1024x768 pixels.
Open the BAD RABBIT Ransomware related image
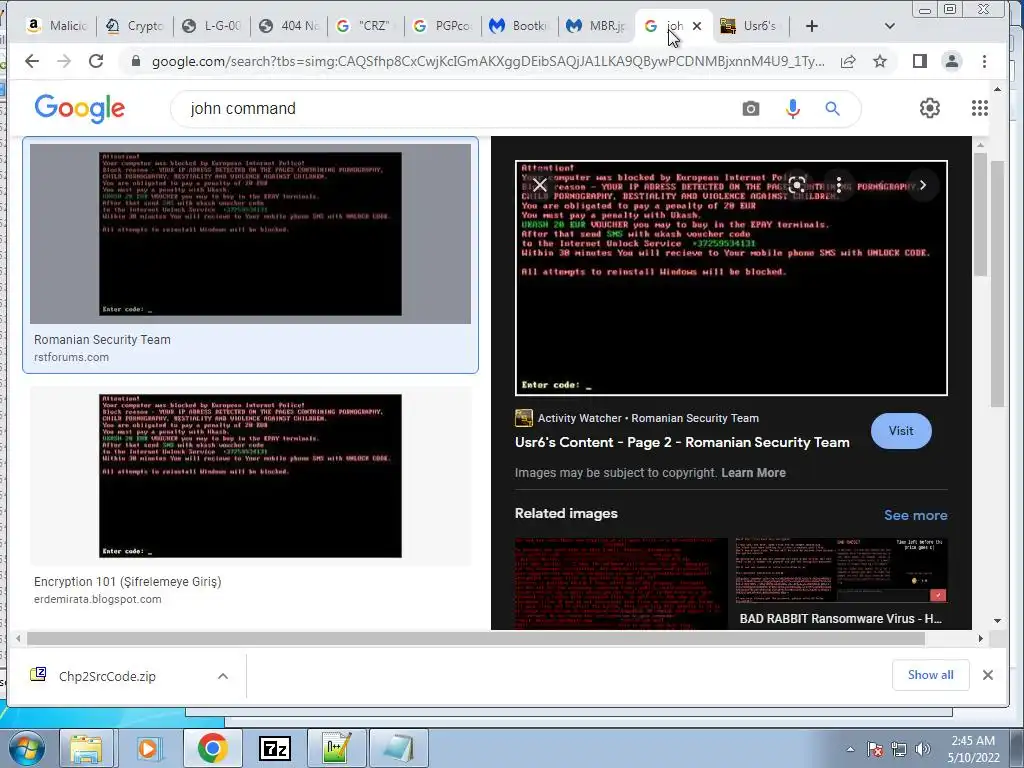pos(841,583)
